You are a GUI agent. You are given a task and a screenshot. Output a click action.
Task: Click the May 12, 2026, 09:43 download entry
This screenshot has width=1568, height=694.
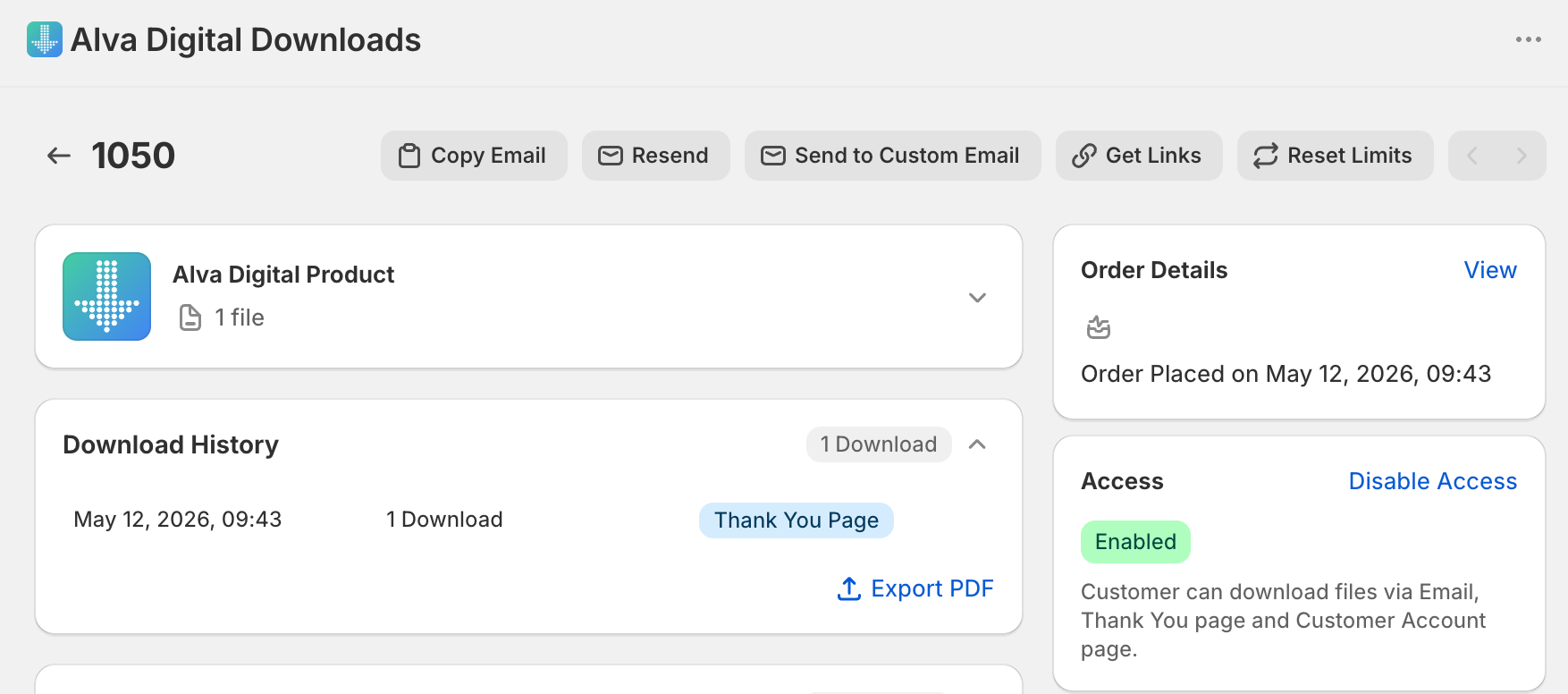tap(178, 520)
